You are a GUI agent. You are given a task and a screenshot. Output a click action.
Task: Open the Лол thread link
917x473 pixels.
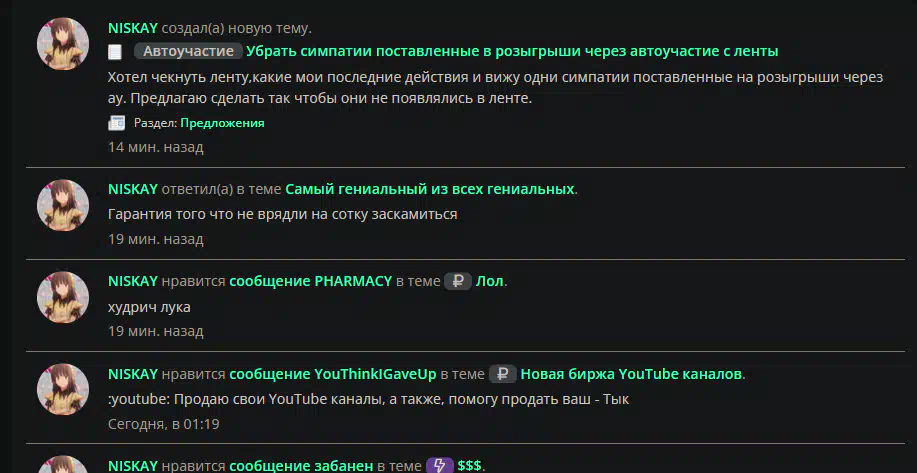489,281
